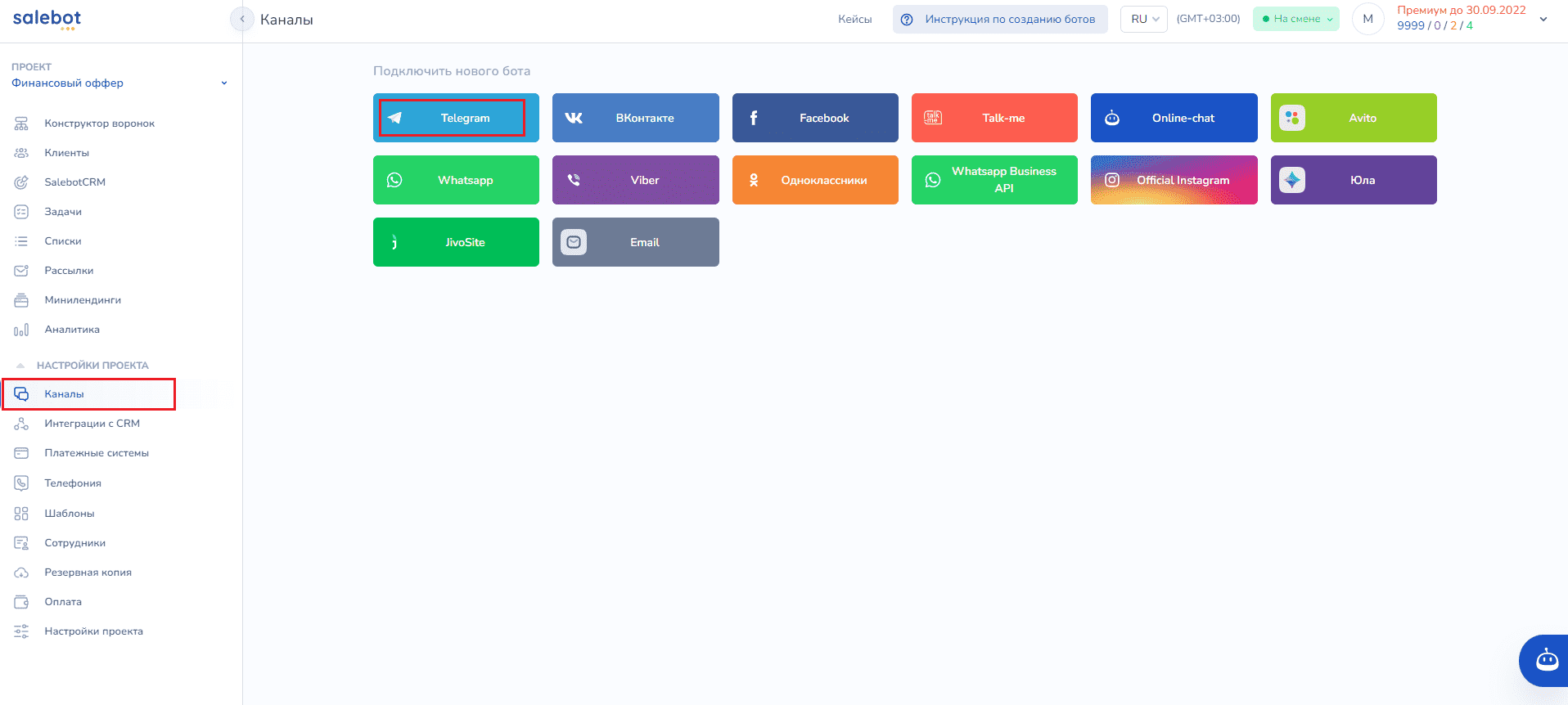Click the Viber phone icon
1568x705 pixels.
coord(574,180)
